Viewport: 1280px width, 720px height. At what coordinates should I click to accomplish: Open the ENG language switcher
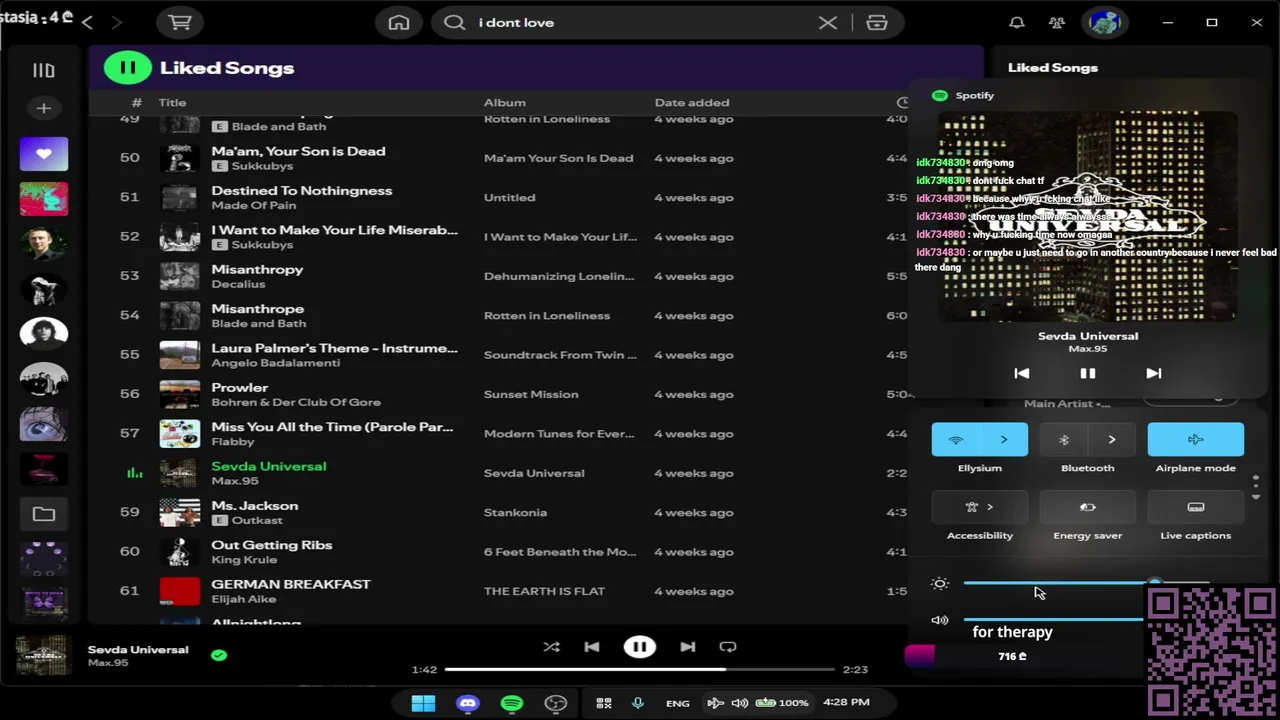tap(678, 703)
